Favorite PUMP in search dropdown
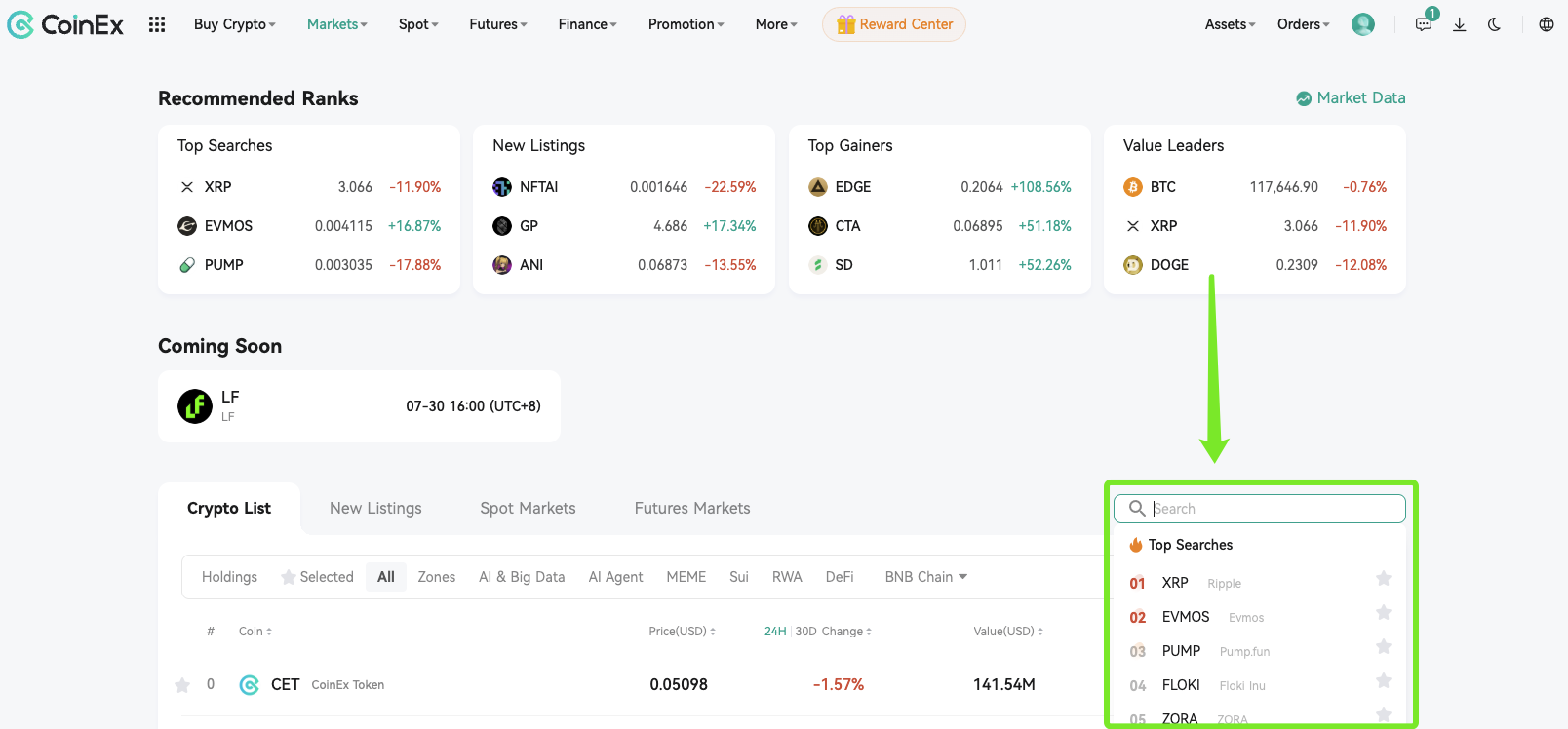This screenshot has width=1568, height=729. 1384,647
